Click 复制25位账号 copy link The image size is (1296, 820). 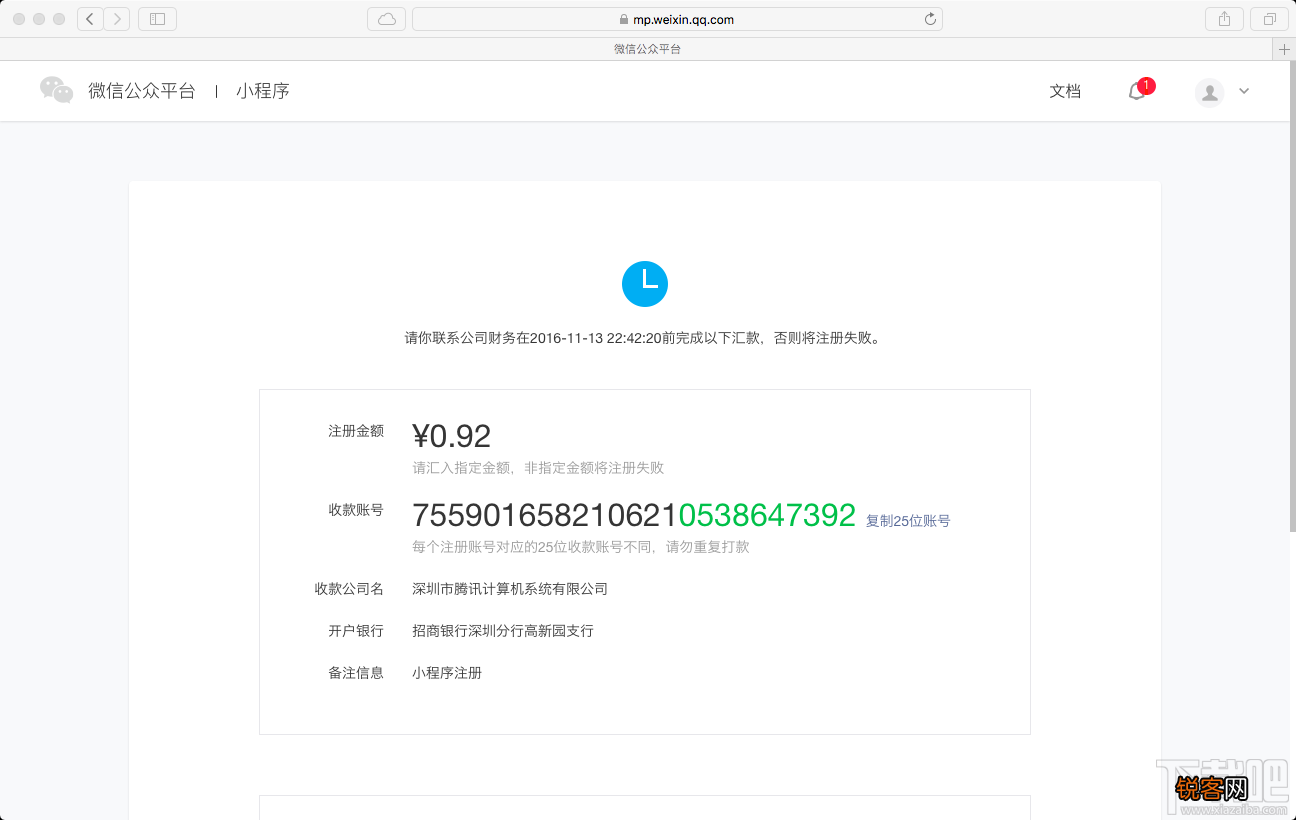(x=908, y=520)
